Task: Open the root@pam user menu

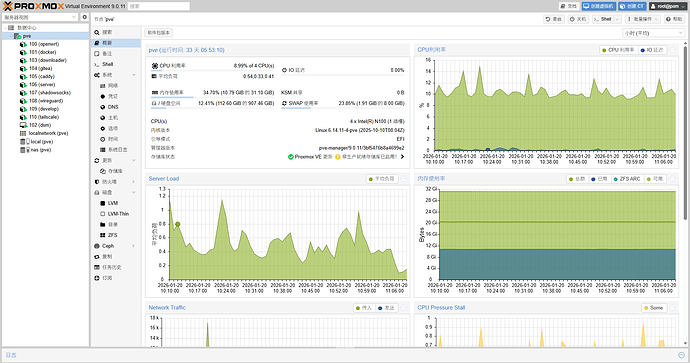Action: coord(668,6)
